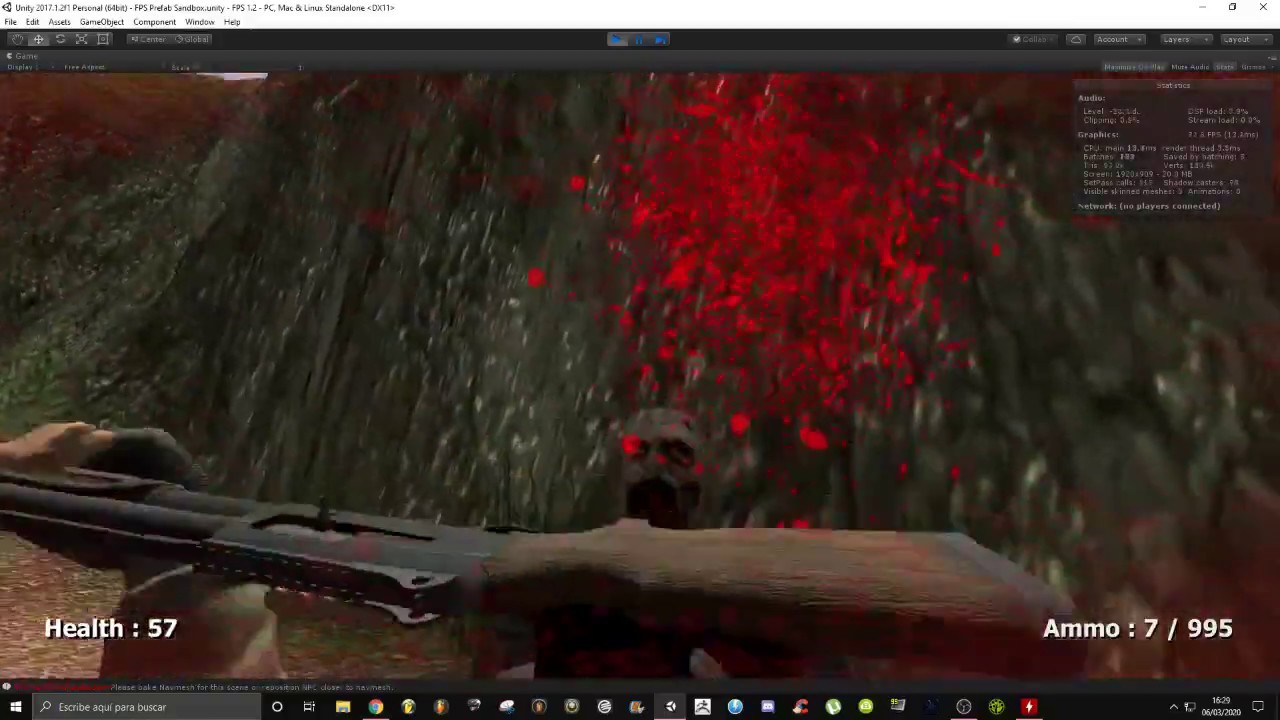Viewport: 1280px width, 720px height.
Task: Advance one frame with Step button
Action: [660, 39]
